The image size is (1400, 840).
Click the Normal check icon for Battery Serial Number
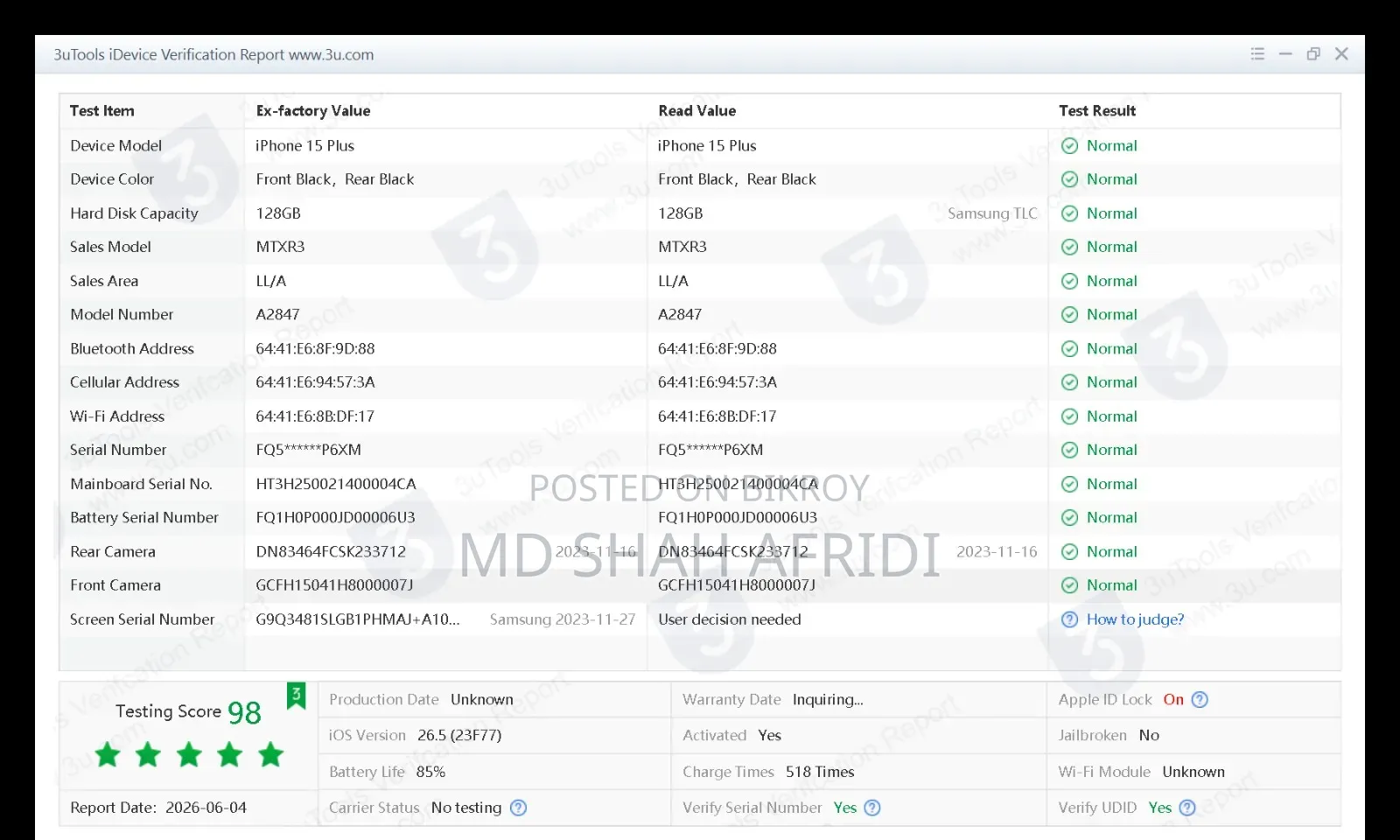point(1069,518)
